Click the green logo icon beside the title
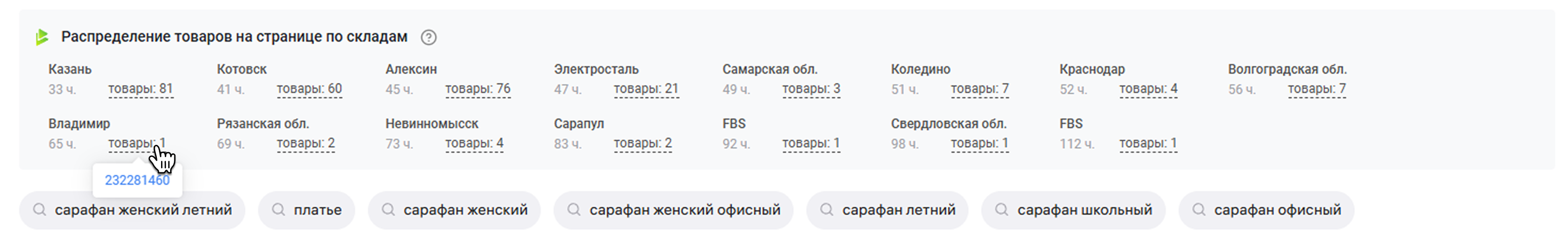Screen dimensions: 1568x236 pos(42,37)
